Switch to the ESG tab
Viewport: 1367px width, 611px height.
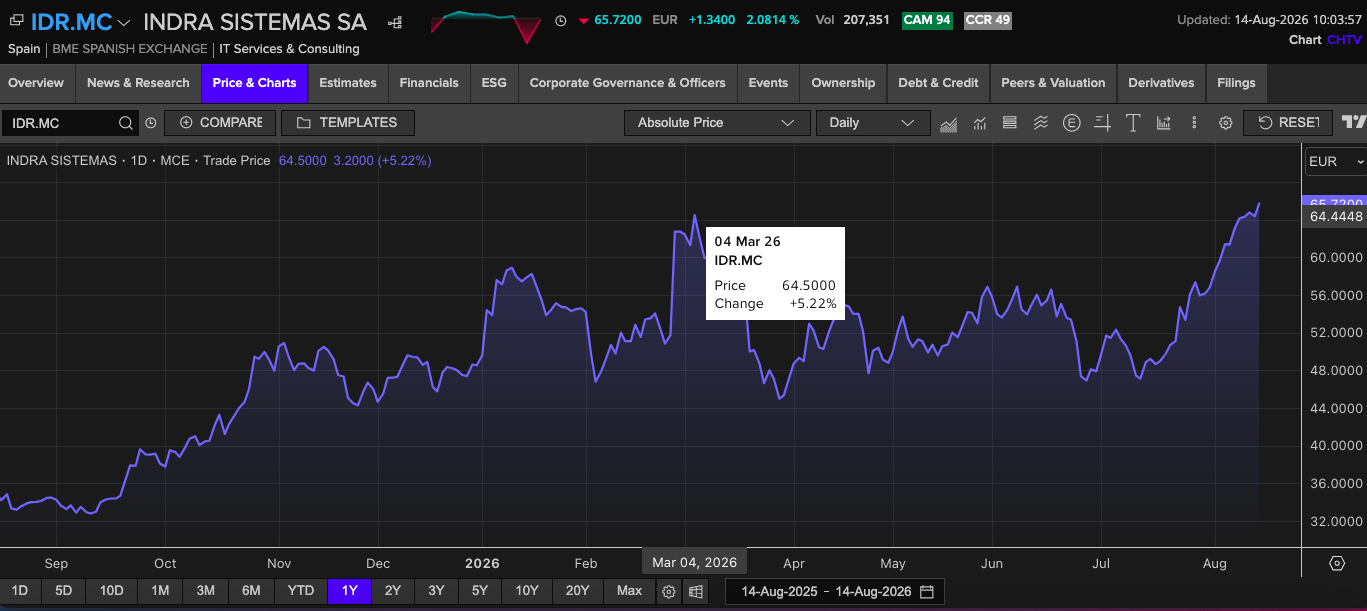494,83
